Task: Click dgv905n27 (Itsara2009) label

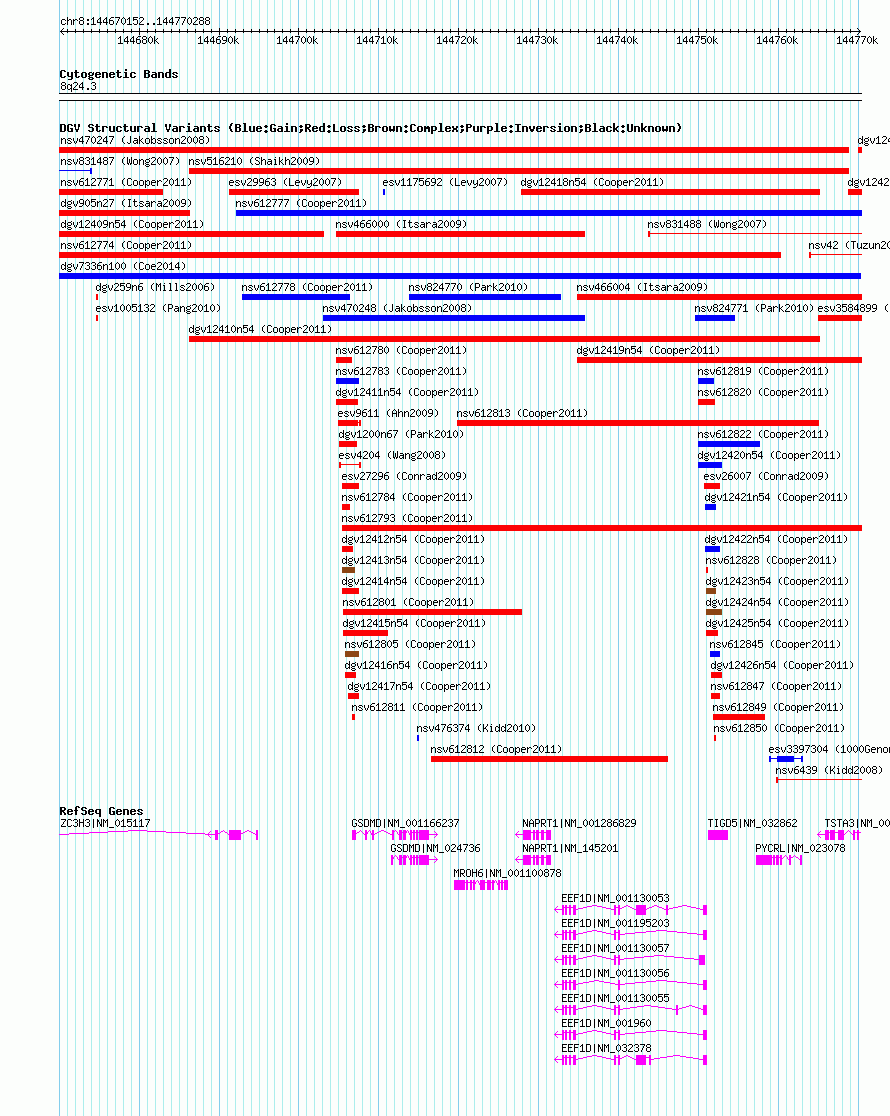Action: 126,203
